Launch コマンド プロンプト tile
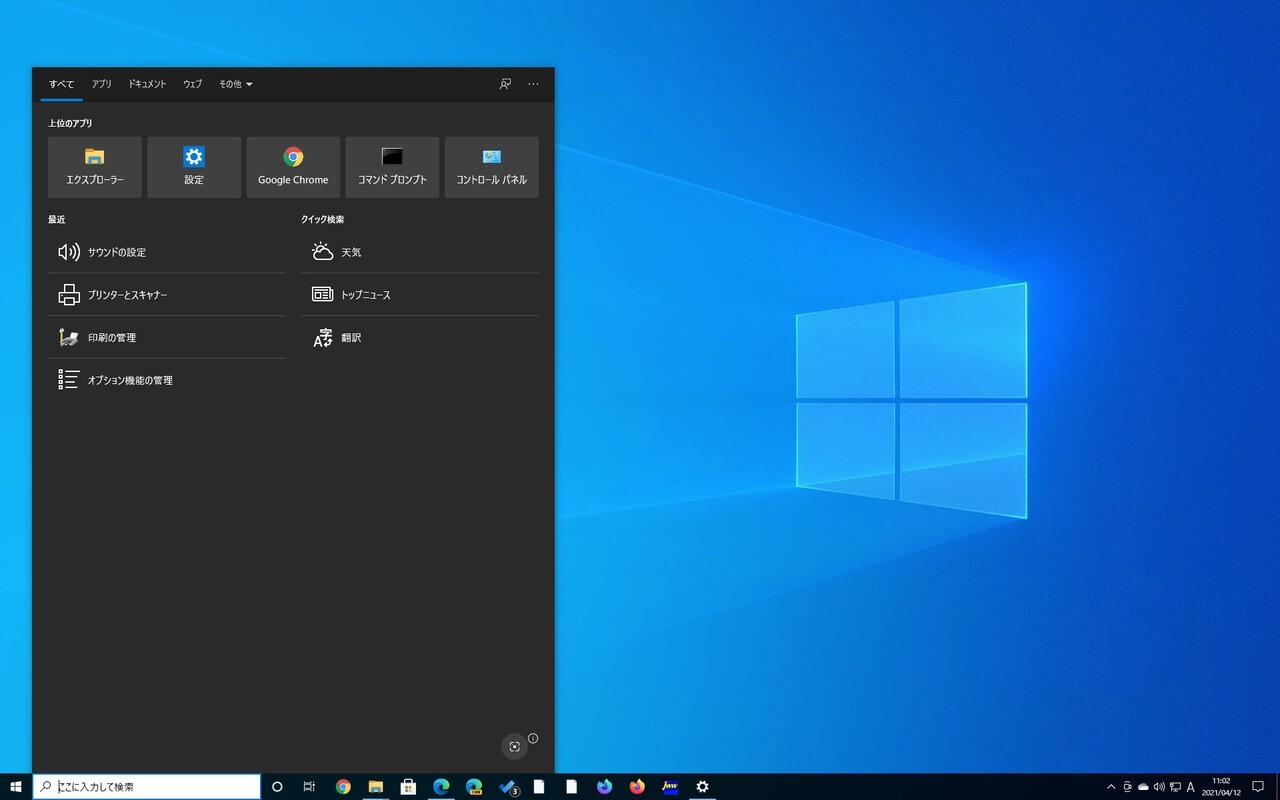This screenshot has height=800, width=1280. click(x=392, y=167)
